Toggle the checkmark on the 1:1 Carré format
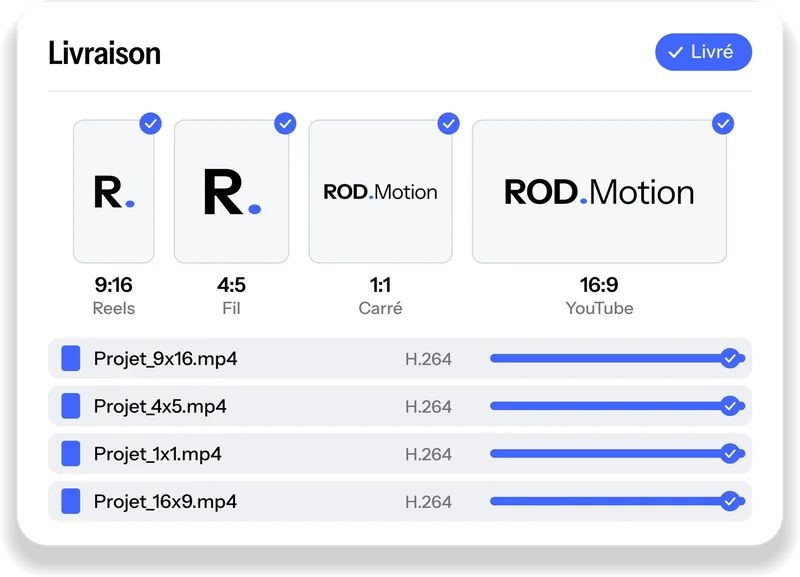800x577 pixels. pos(448,123)
